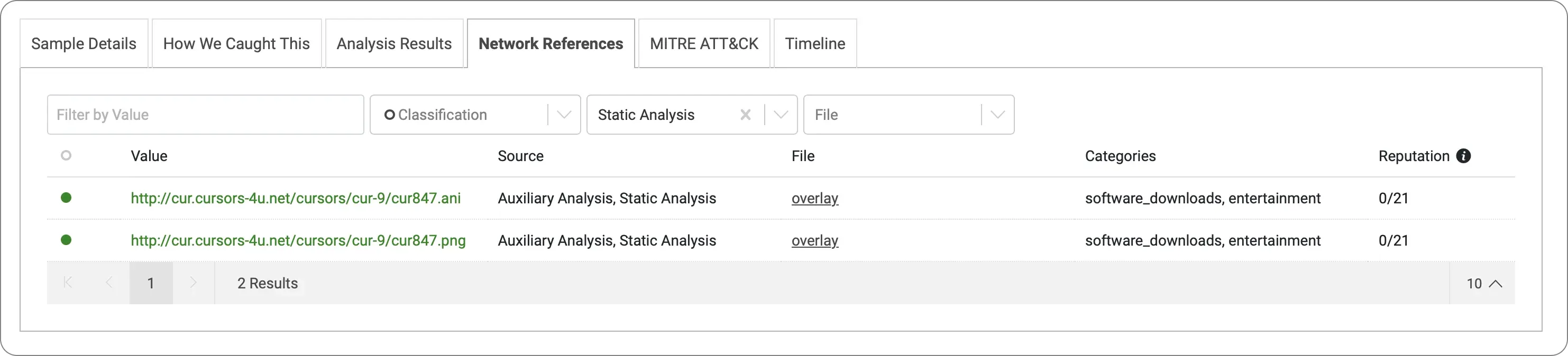Expand the Static Analysis source dropdown
This screenshot has height=356, width=1568.
[781, 115]
